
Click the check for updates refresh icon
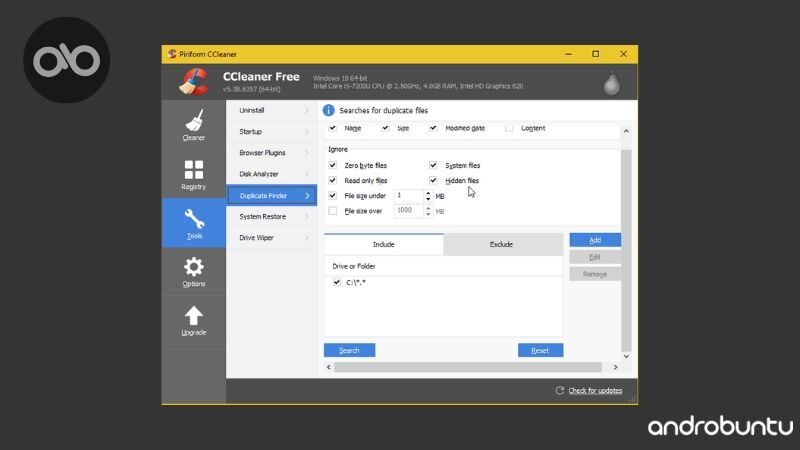(x=560, y=390)
